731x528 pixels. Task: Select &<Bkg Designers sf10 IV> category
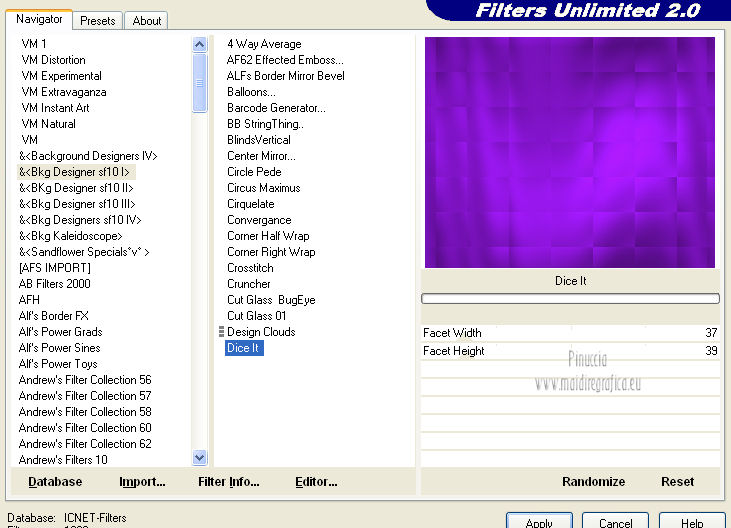pos(80,220)
